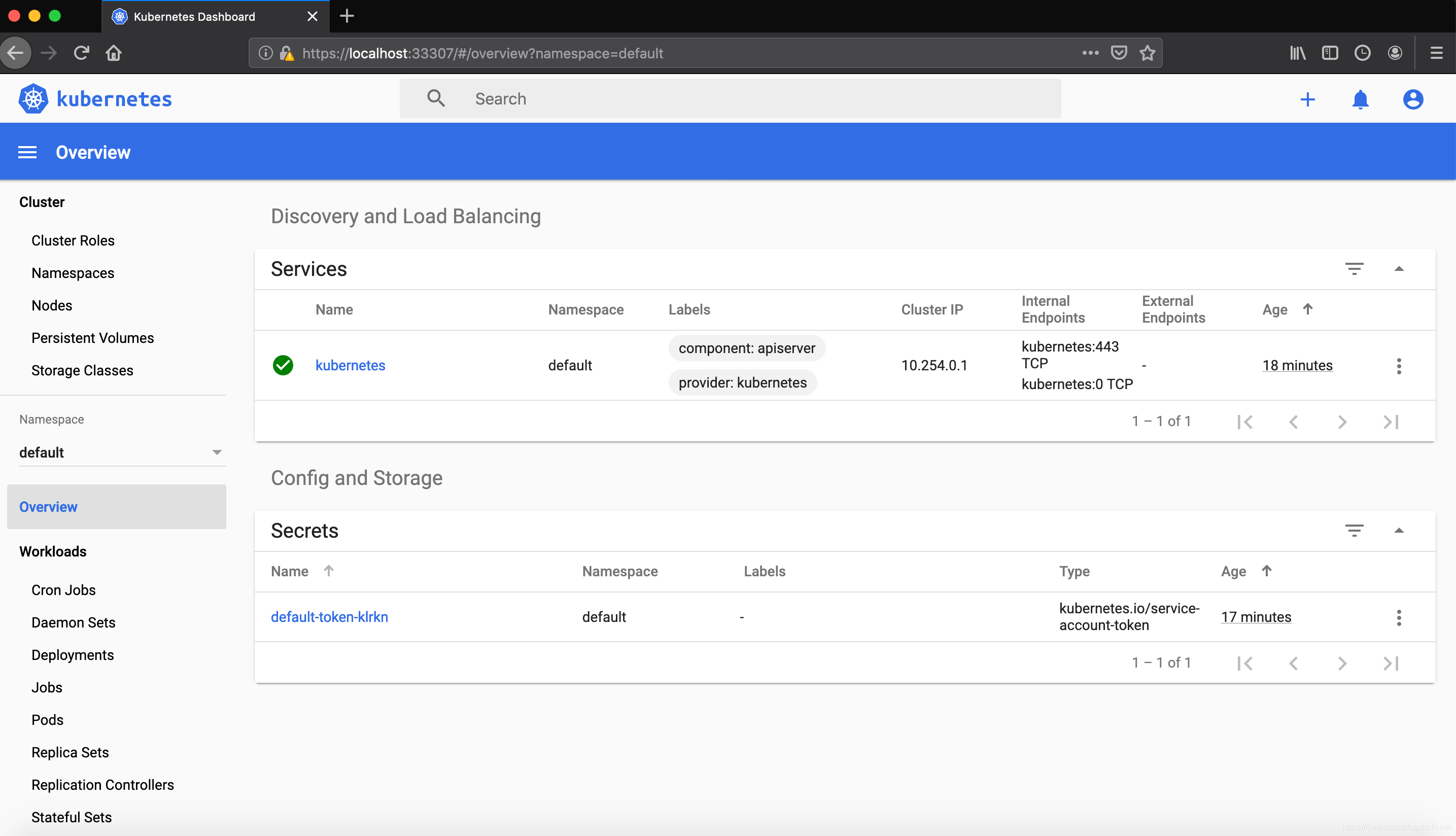
Task: Click the 18 minutes age value
Action: click(x=1297, y=365)
